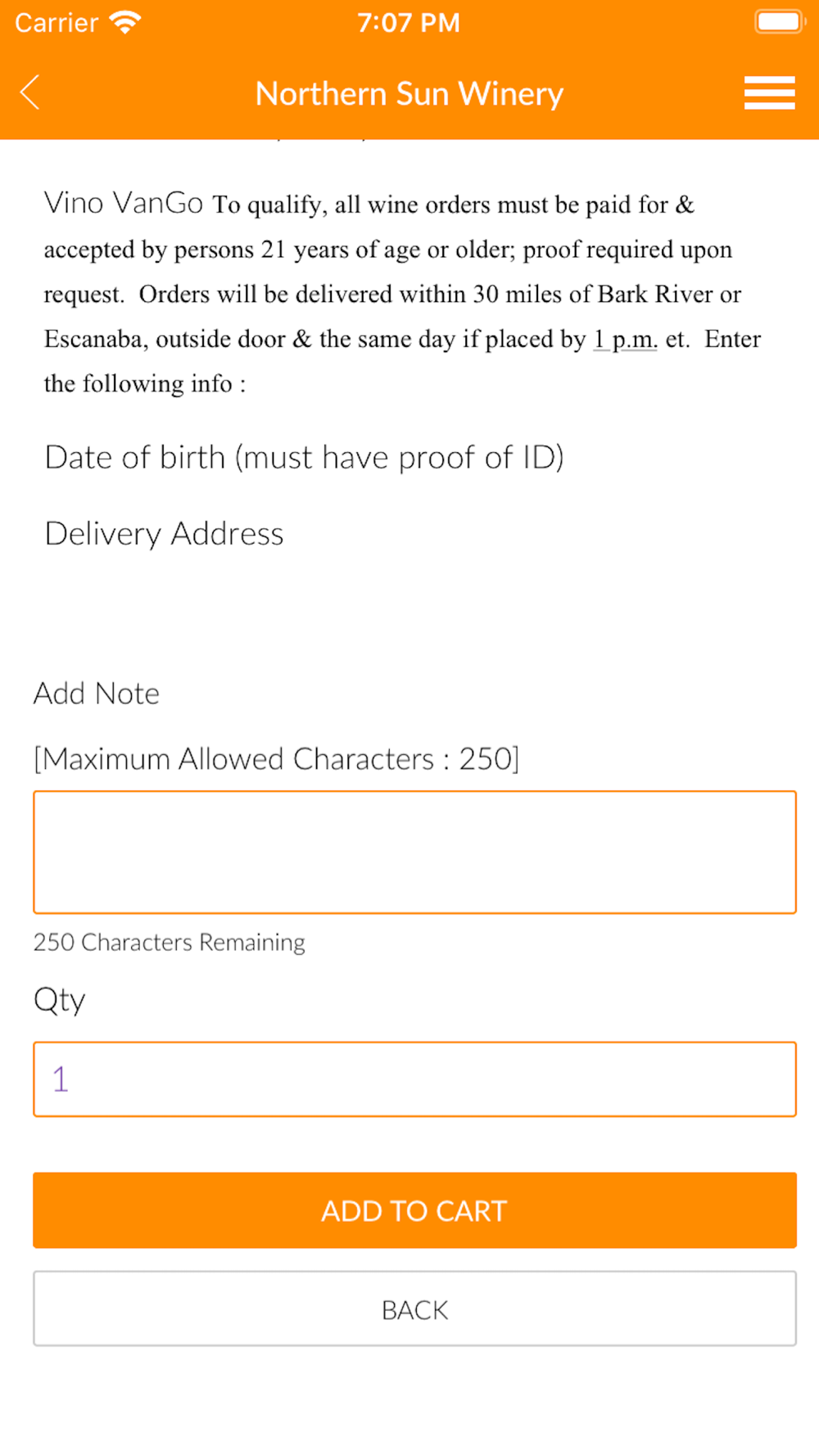Tap the quantity value 1
Viewport: 819px width, 1456px height.
pos(61,1079)
